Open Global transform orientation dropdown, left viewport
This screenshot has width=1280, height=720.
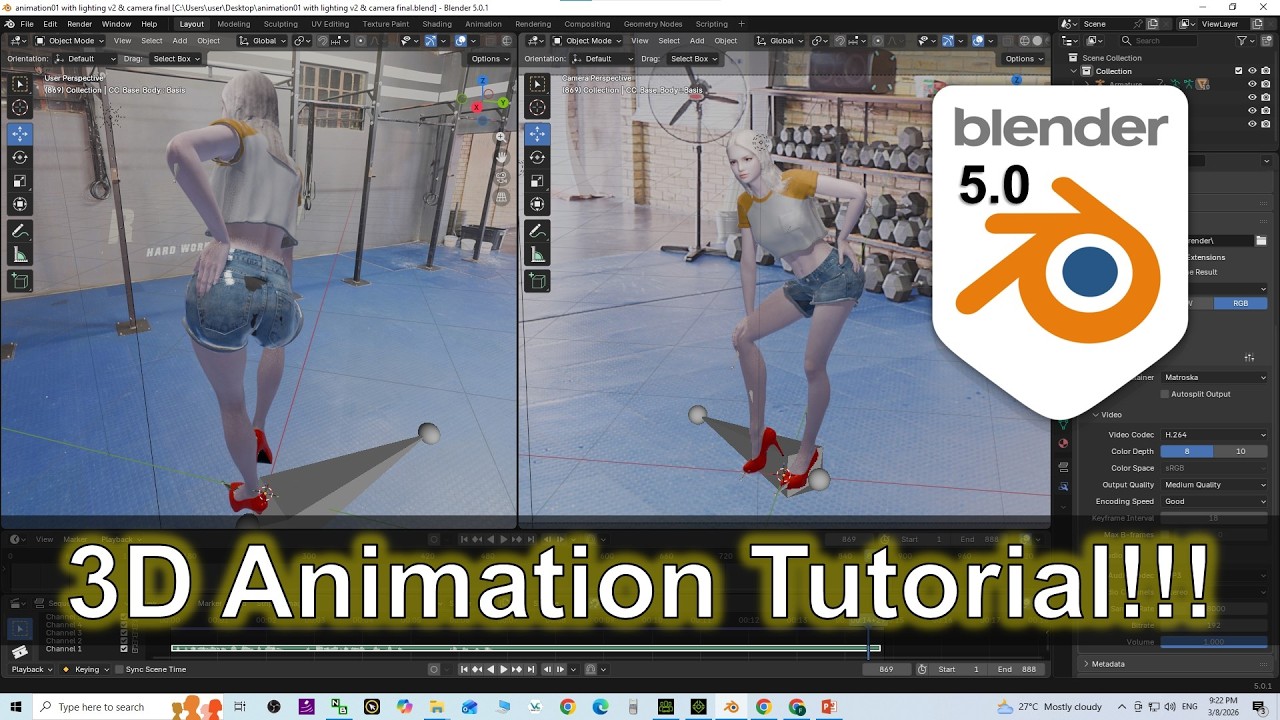coord(264,41)
